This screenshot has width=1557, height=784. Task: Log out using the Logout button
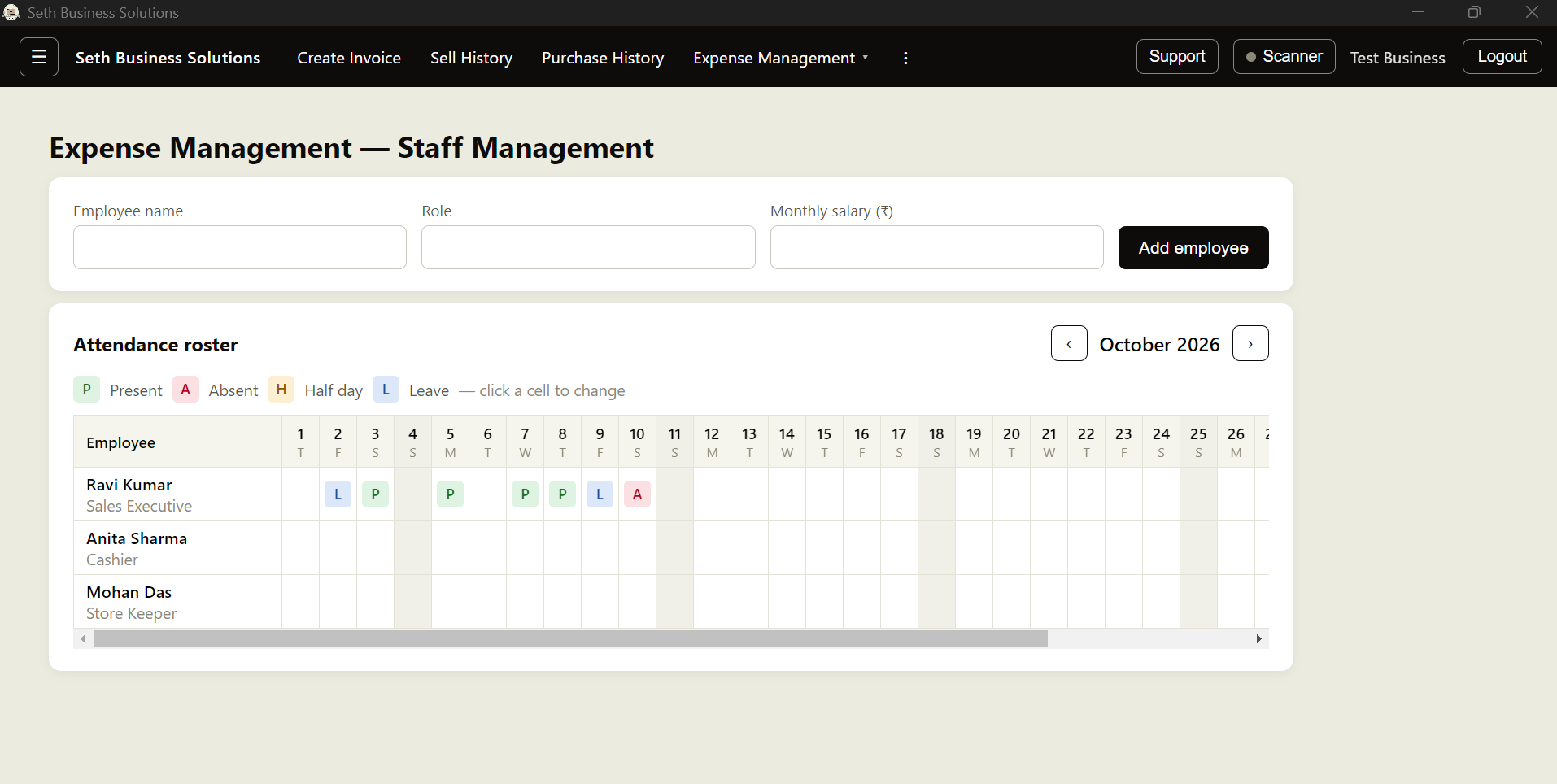coord(1502,56)
